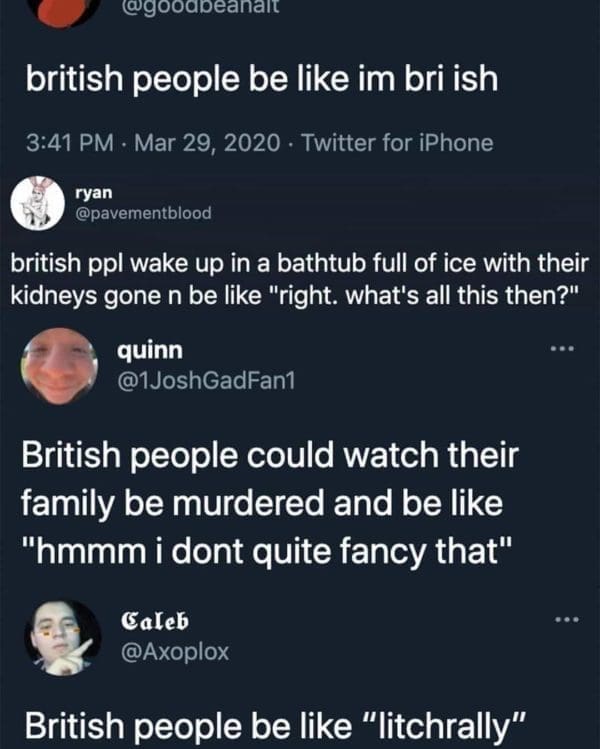Visit @Axoplox profile handle
This screenshot has width=600, height=749.
(x=175, y=652)
